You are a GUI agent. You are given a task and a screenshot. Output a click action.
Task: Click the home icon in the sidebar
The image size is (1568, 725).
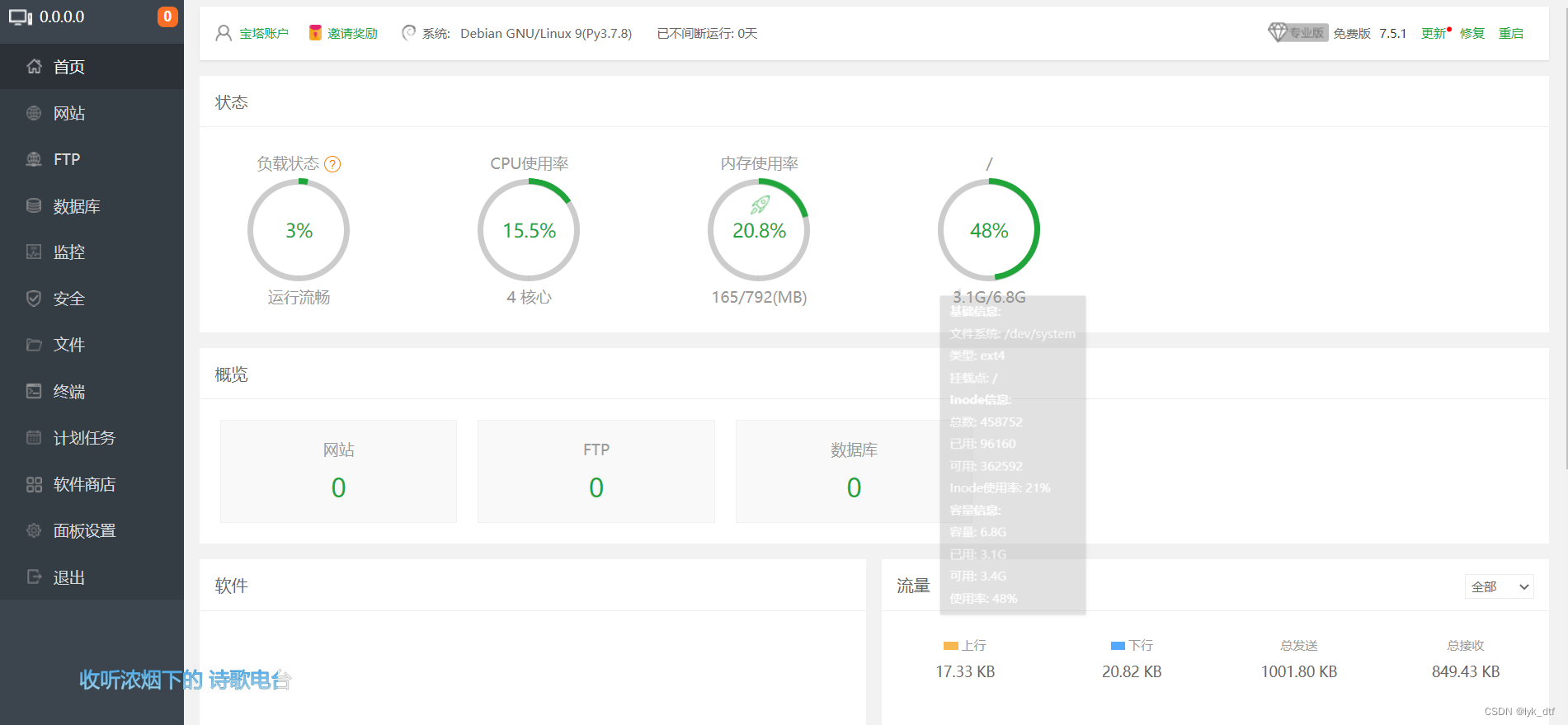pos(34,67)
